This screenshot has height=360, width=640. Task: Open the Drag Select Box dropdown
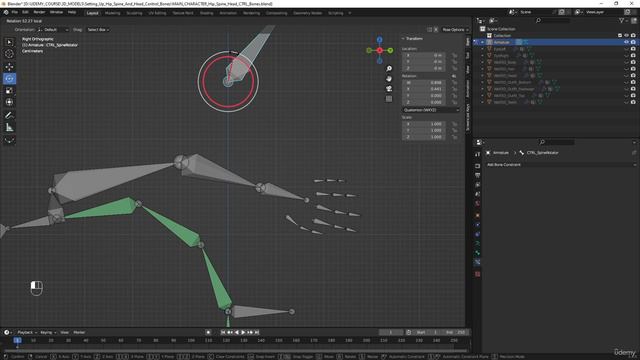pos(98,30)
